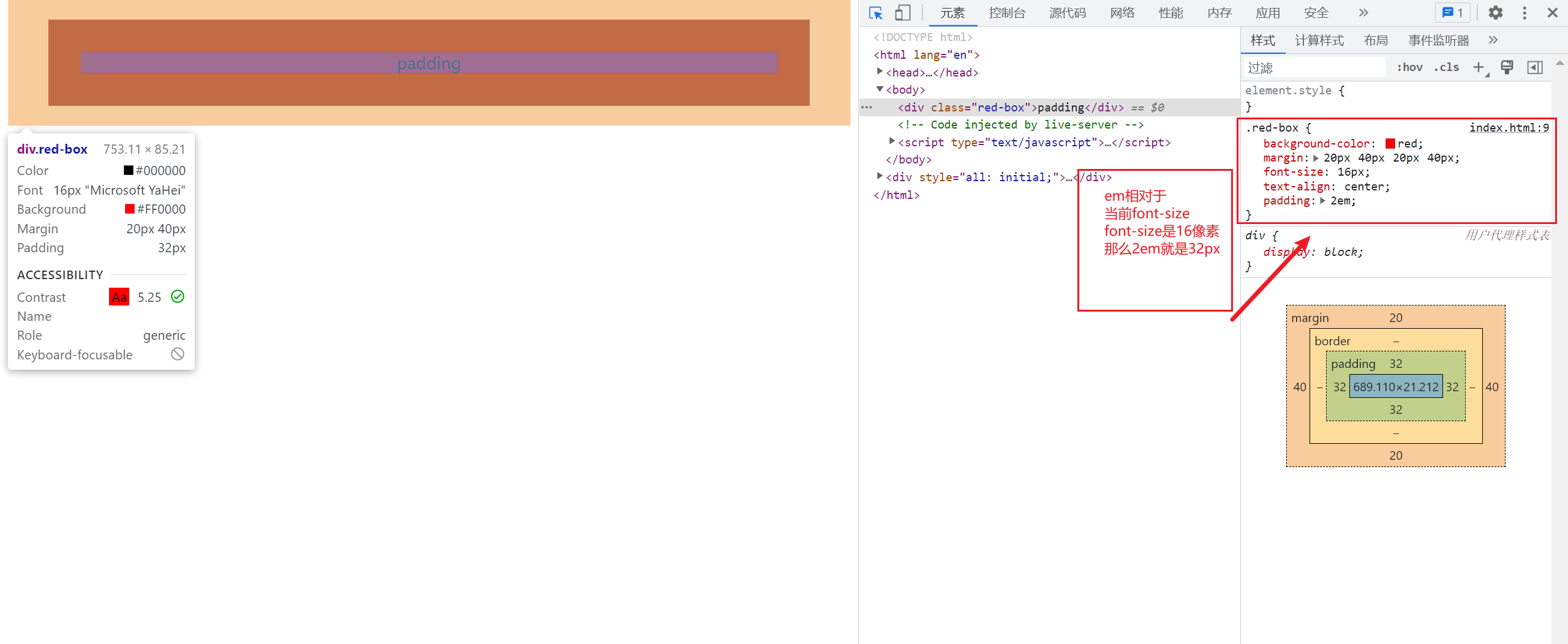
Task: Expand the script element node
Action: [892, 142]
